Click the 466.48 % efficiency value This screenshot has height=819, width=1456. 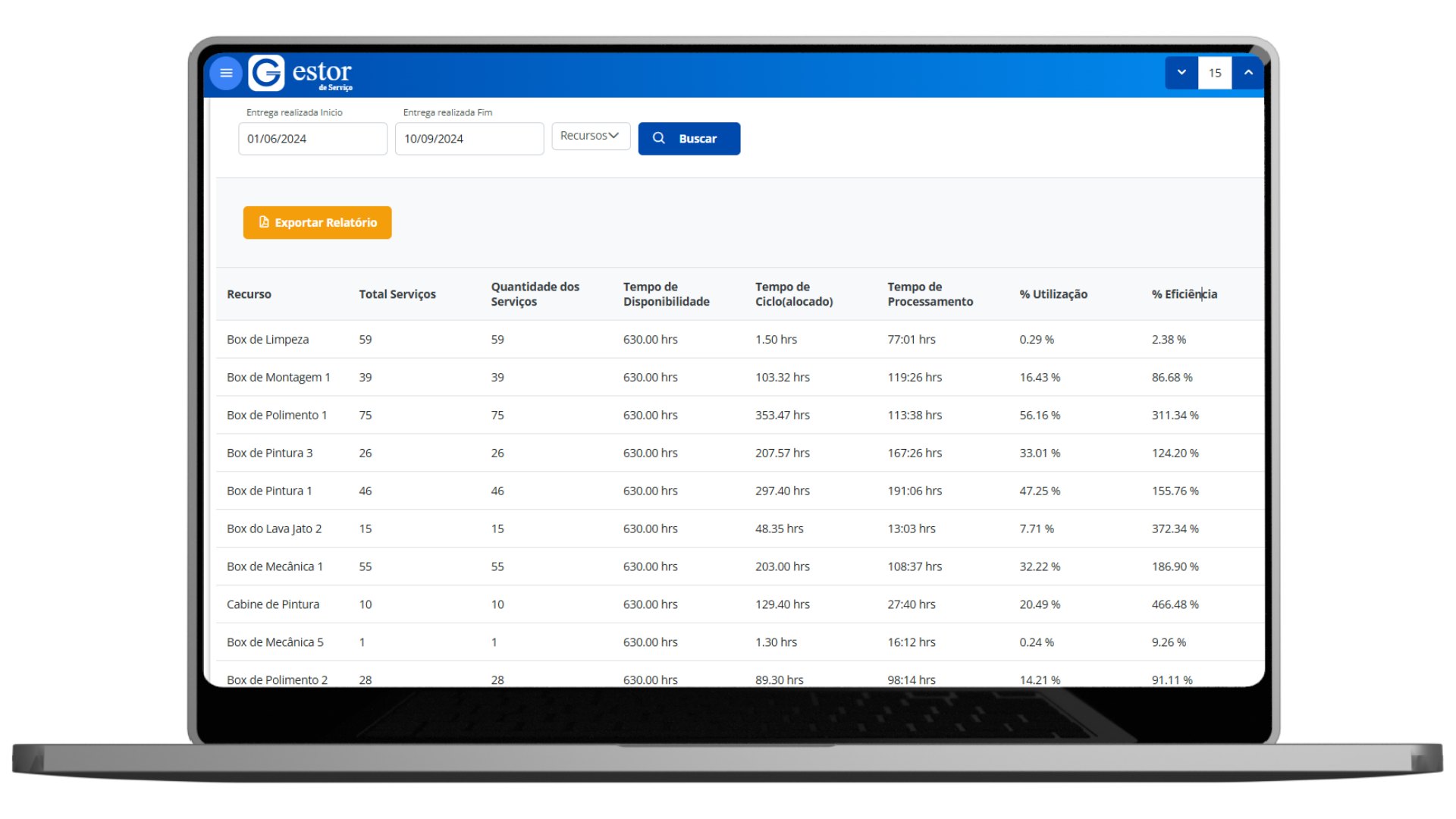tap(1175, 605)
